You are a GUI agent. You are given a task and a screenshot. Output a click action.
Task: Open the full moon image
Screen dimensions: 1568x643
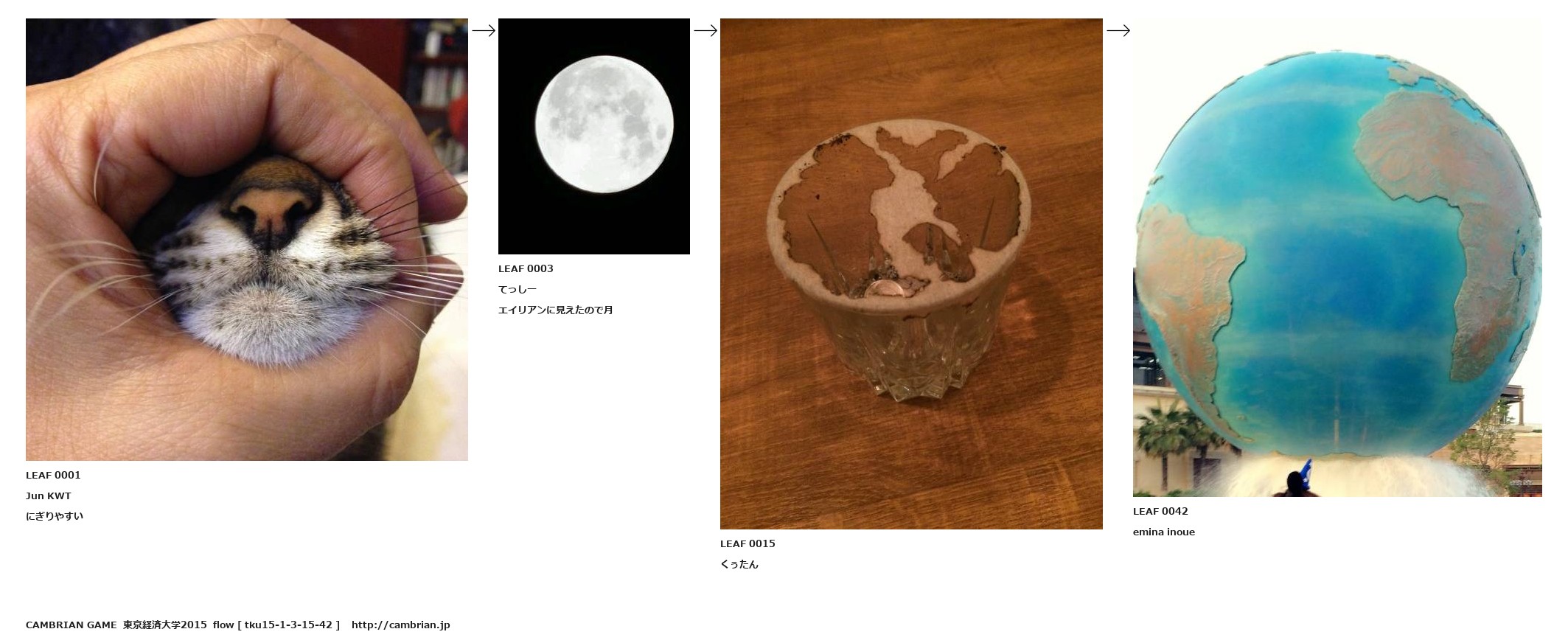point(594,136)
